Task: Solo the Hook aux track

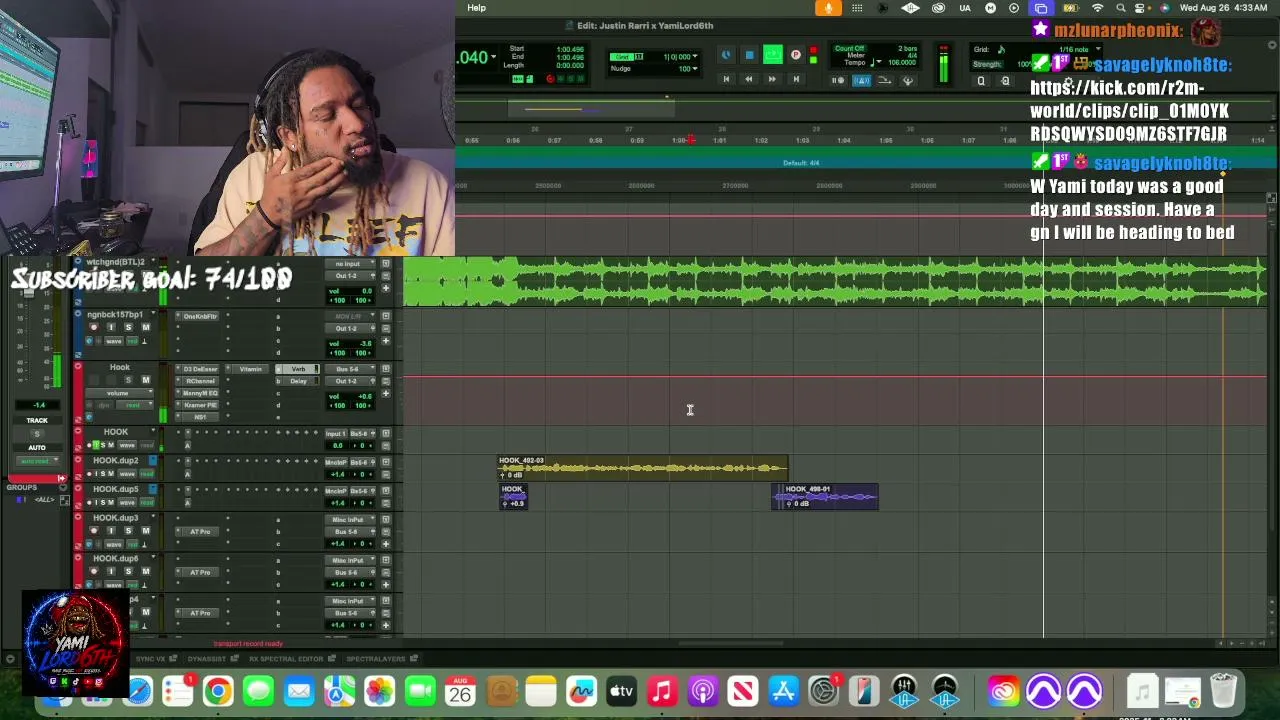Action: [x=128, y=380]
